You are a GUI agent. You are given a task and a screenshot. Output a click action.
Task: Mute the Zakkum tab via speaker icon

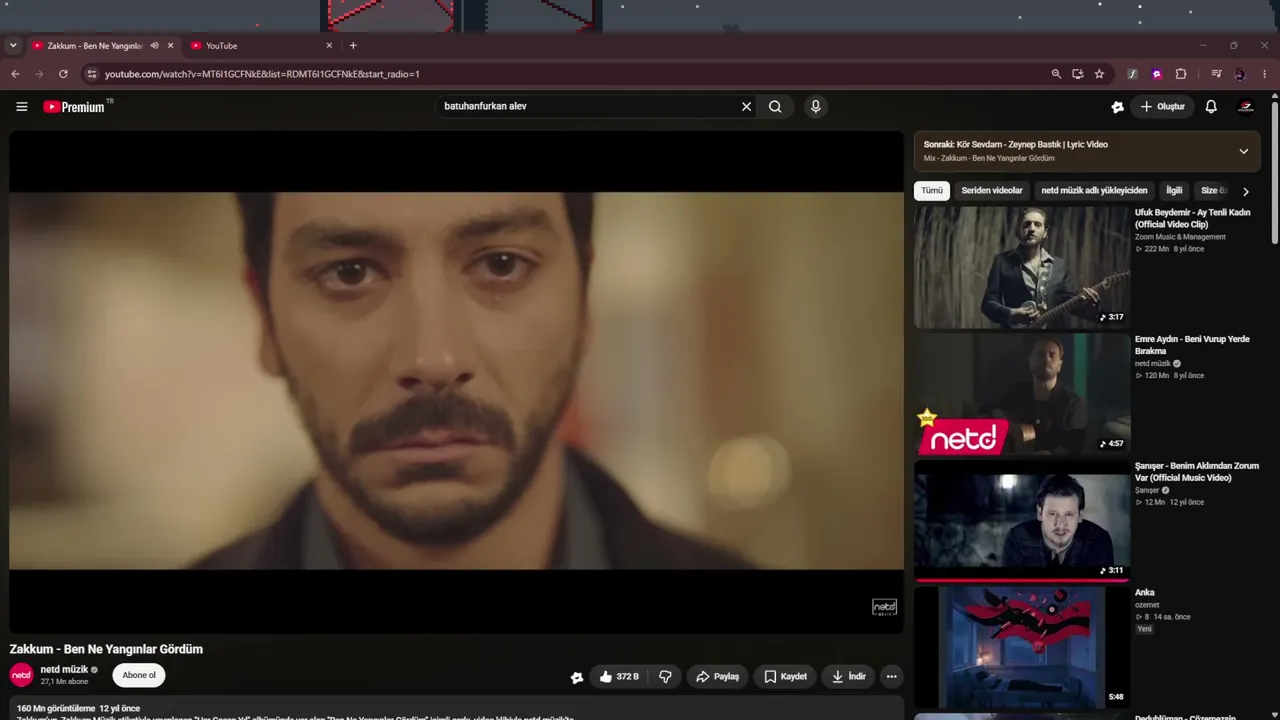click(x=154, y=46)
